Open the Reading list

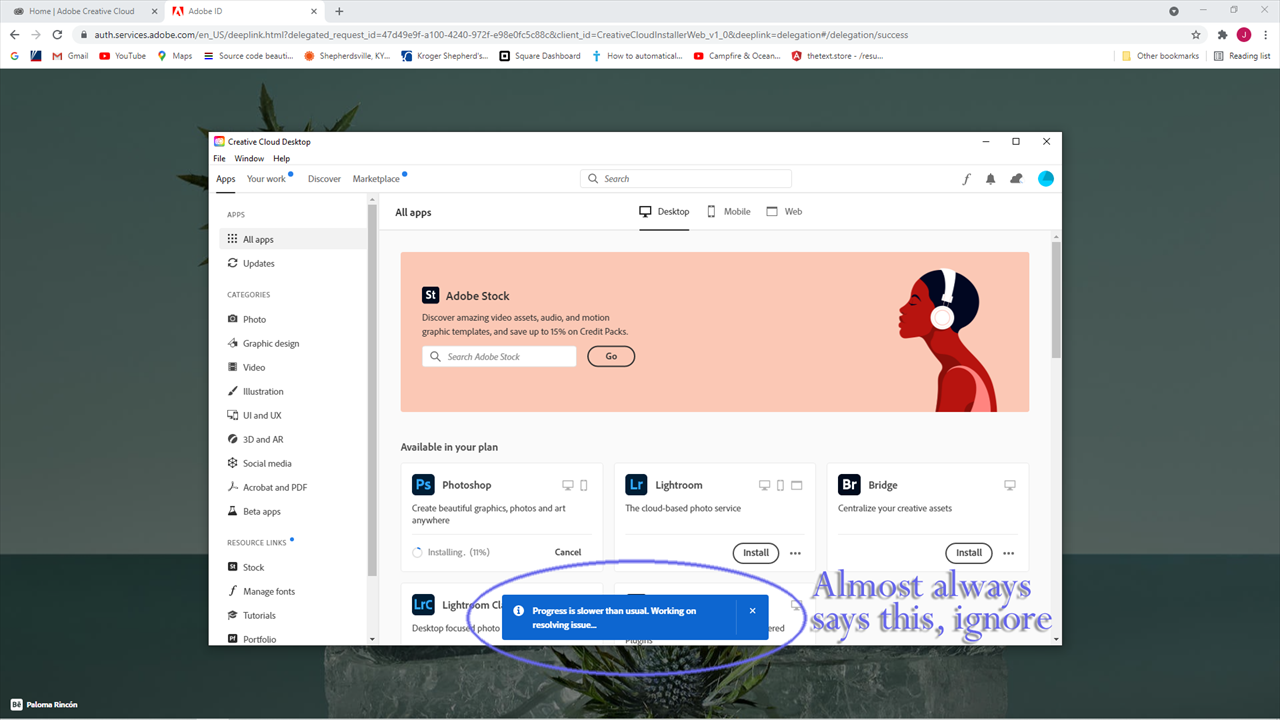click(x=1242, y=56)
